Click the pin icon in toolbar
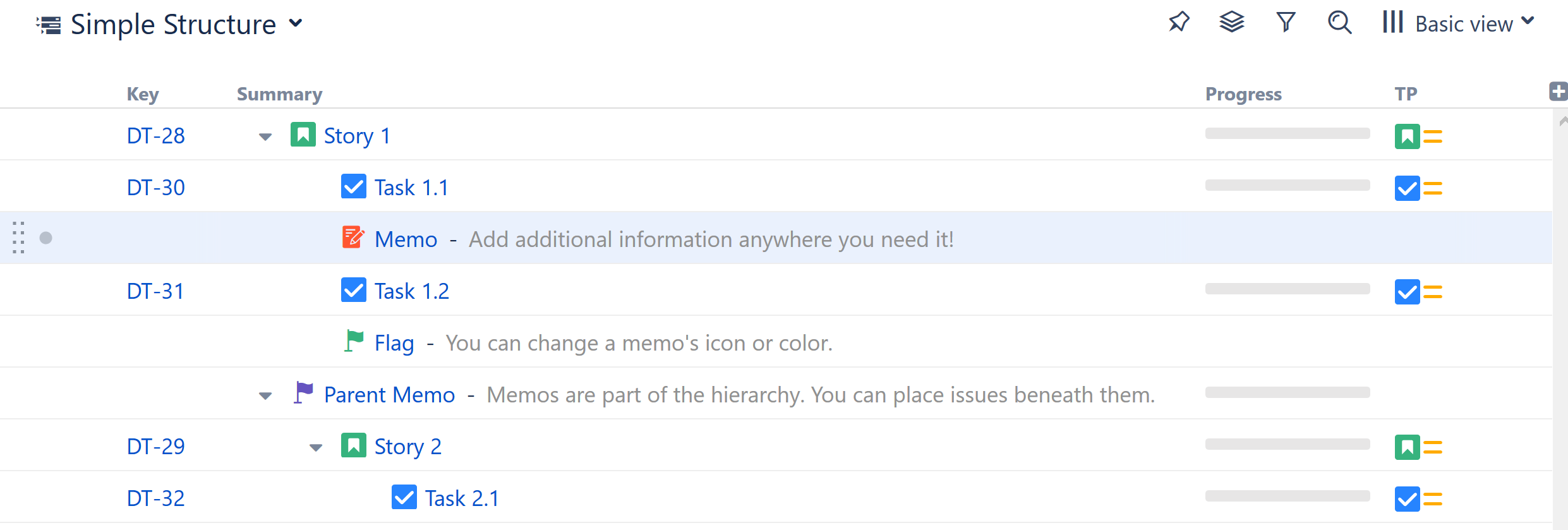The width and height of the screenshot is (1568, 530). coord(1178,23)
